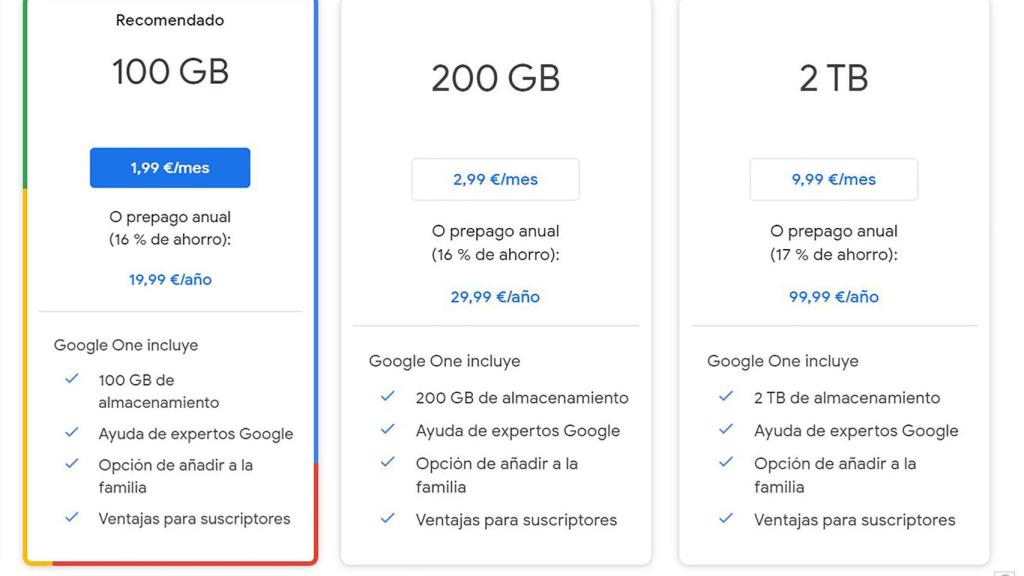Select the "2,99 €/mes" button

pos(494,179)
